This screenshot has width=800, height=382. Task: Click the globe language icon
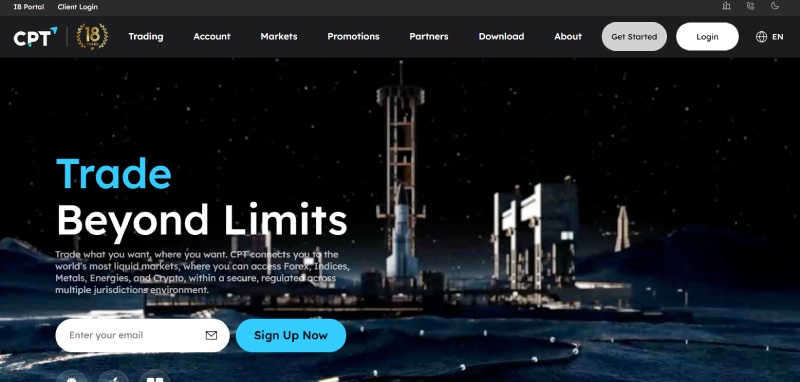pos(761,37)
